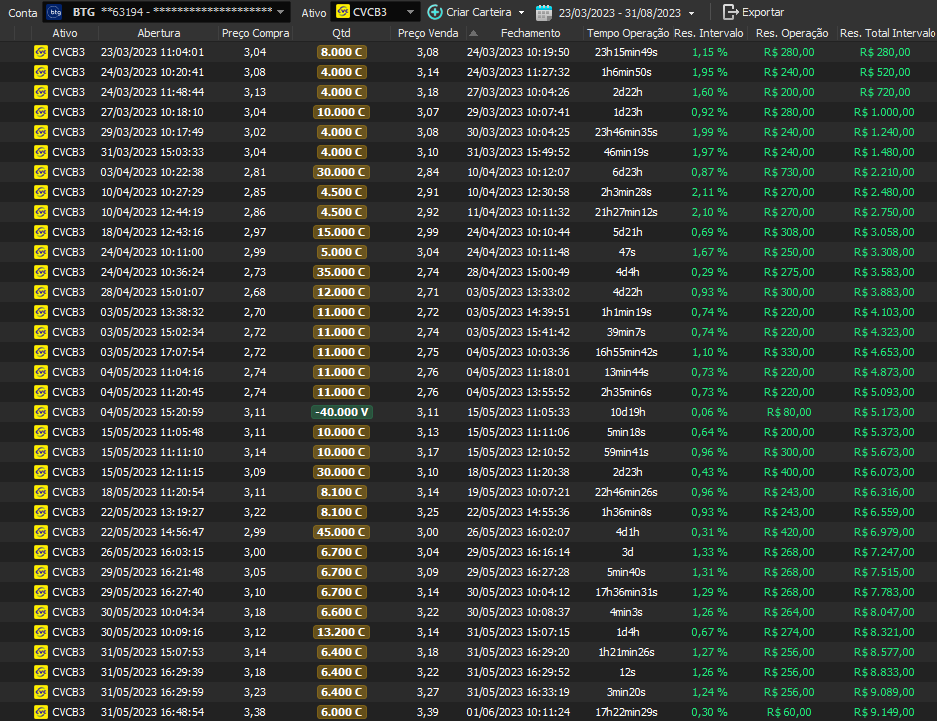
Task: Click the green -40.000 V quantity badge
Action: click(x=342, y=412)
